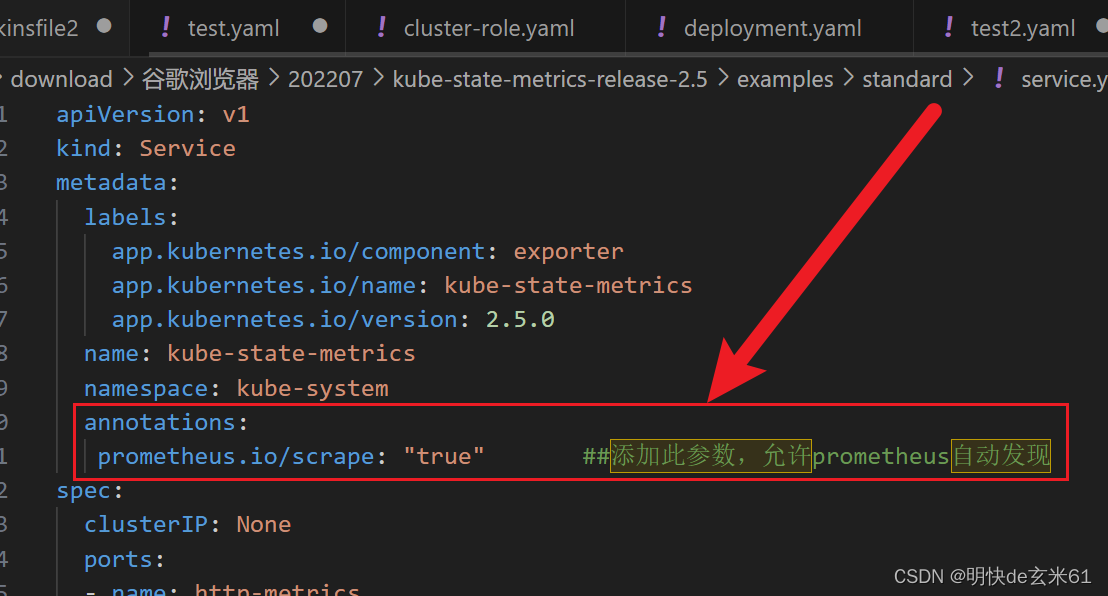Screen dimensions: 1108x596
Task: Click the spec key
Action: tap(83, 491)
